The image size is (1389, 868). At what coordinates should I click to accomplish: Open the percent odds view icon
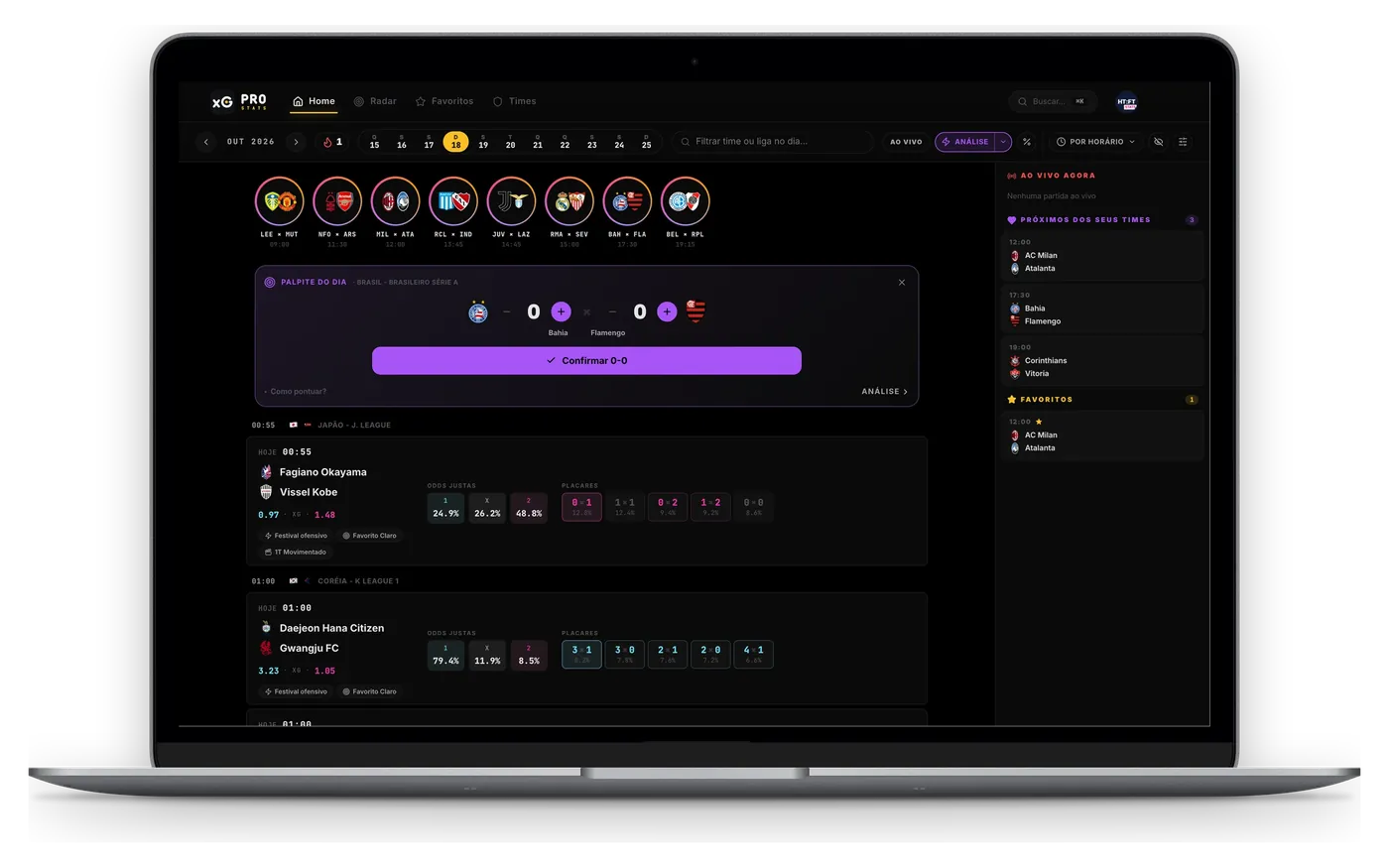1027,142
